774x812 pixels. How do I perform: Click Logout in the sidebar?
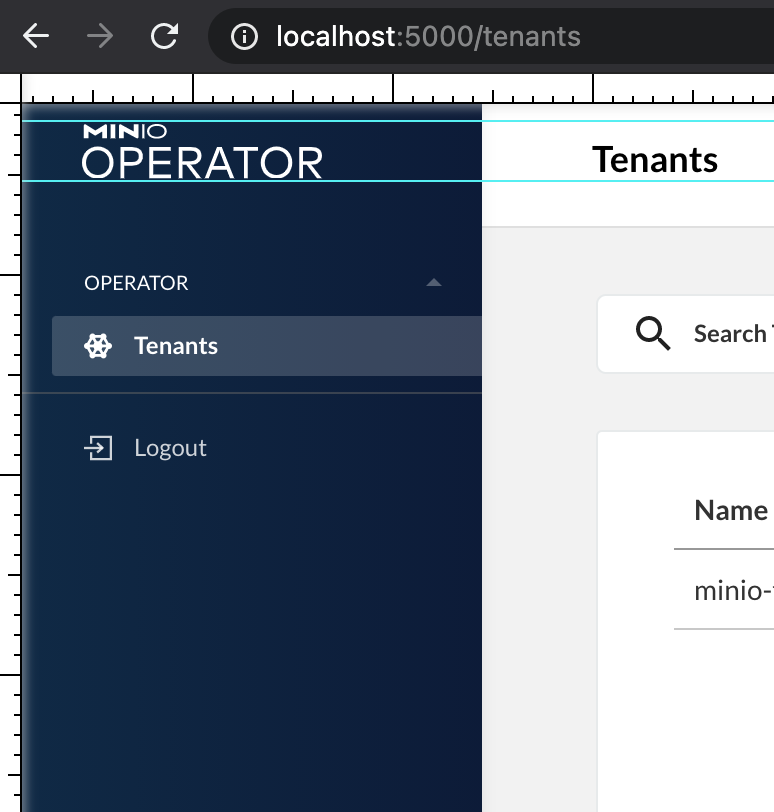coord(170,448)
